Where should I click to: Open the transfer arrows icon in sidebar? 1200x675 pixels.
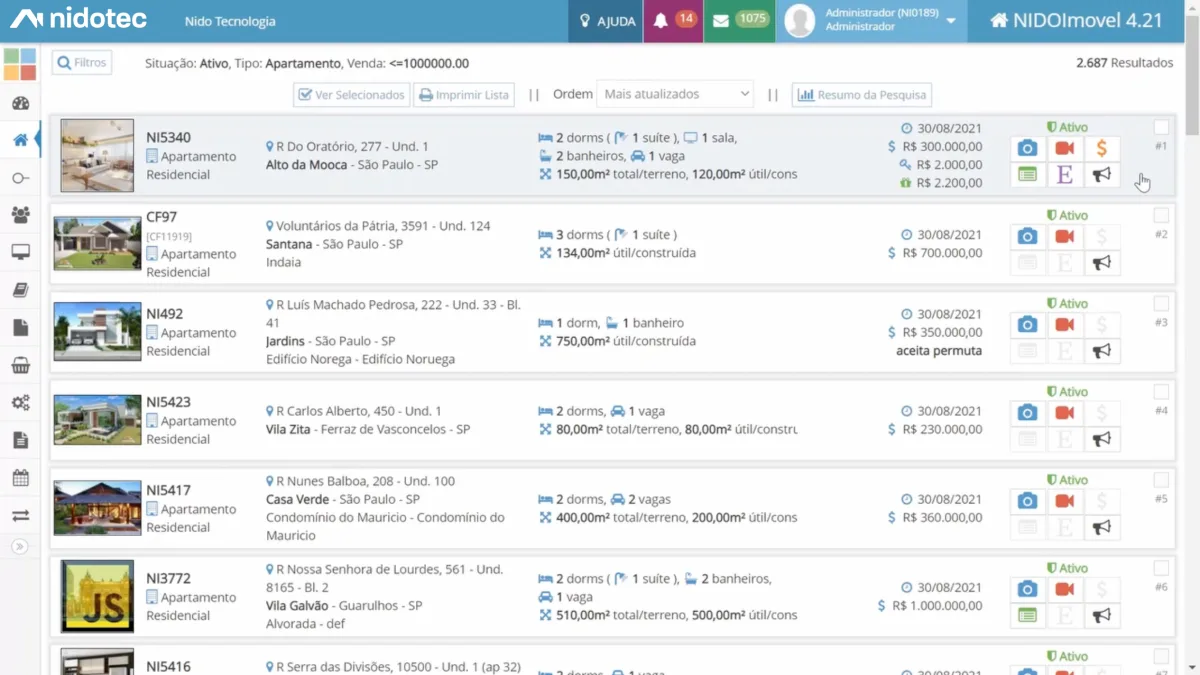click(20, 515)
